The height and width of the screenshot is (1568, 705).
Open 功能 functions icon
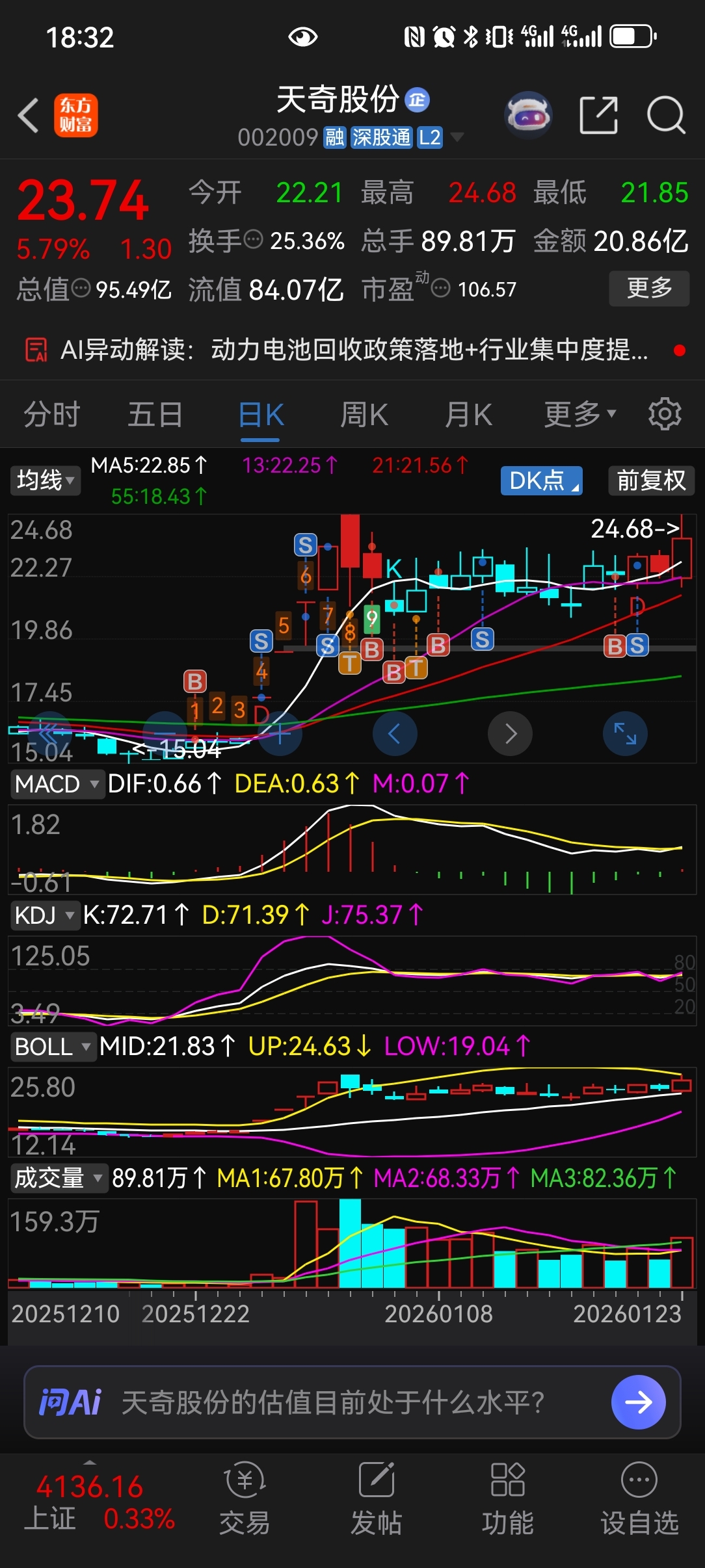[507, 1481]
